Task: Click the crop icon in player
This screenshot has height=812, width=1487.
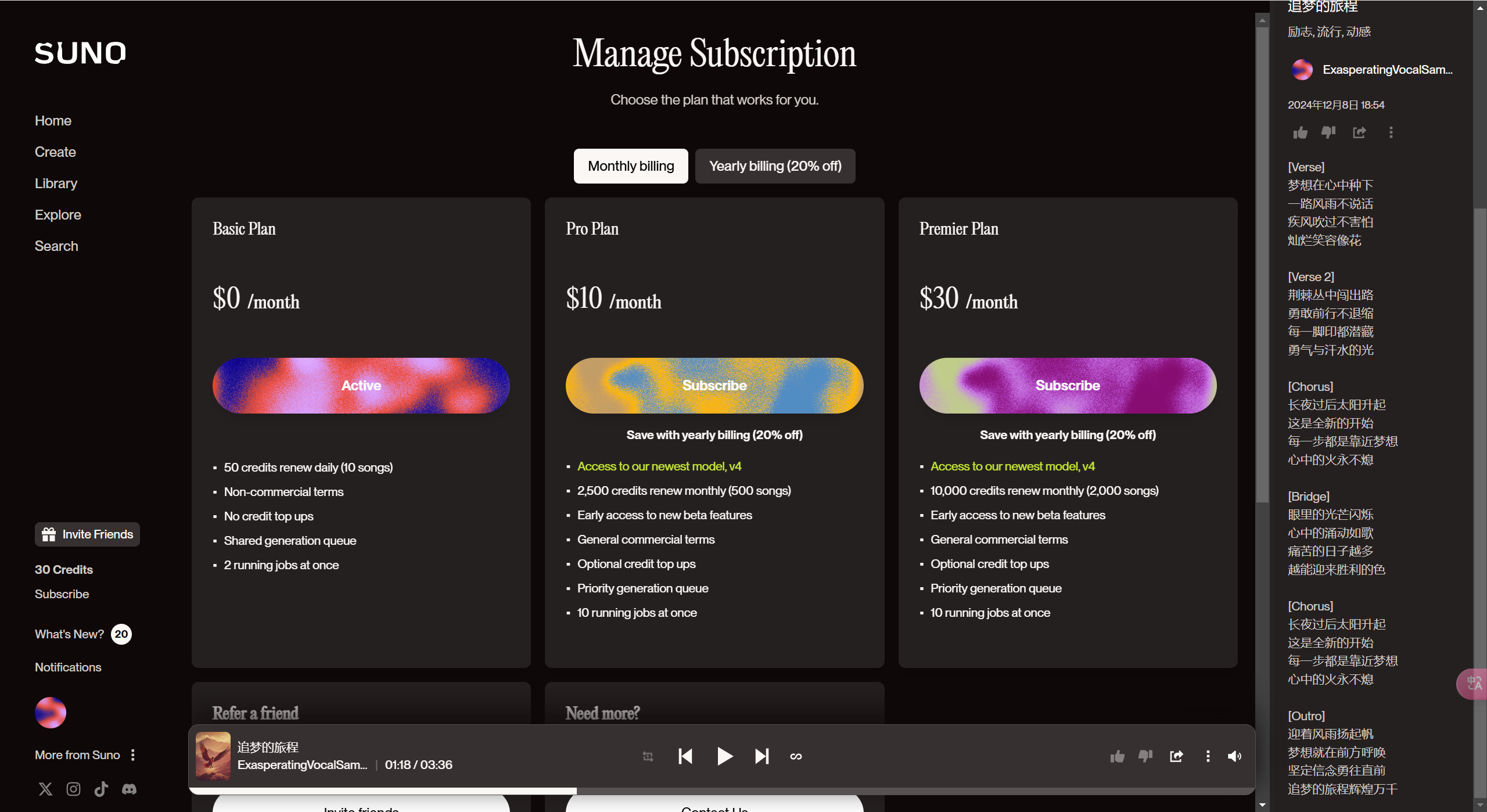Action: click(x=648, y=756)
